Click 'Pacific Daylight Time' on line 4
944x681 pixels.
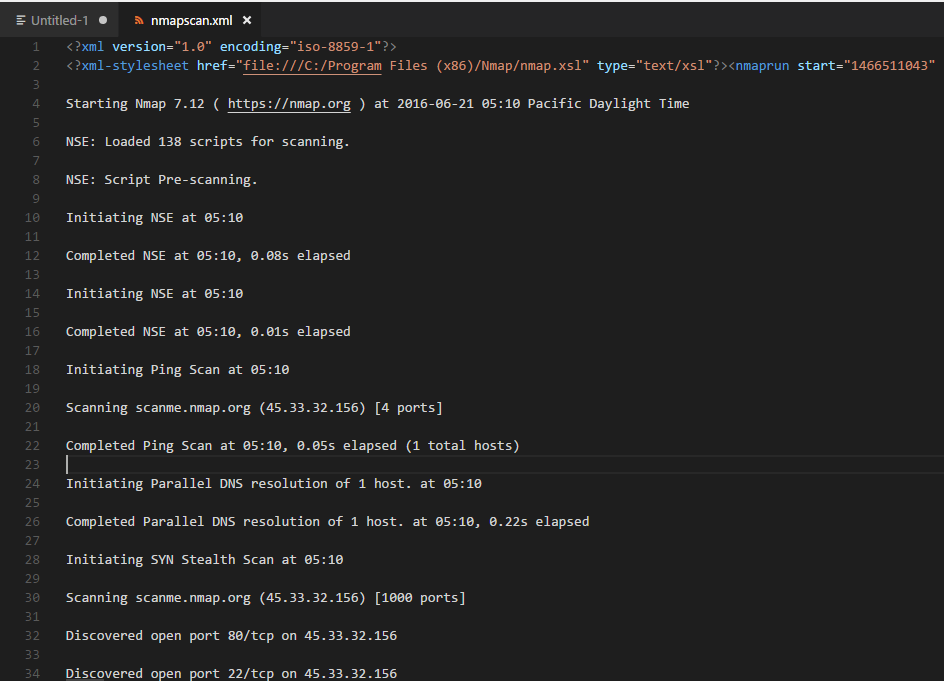coord(608,104)
